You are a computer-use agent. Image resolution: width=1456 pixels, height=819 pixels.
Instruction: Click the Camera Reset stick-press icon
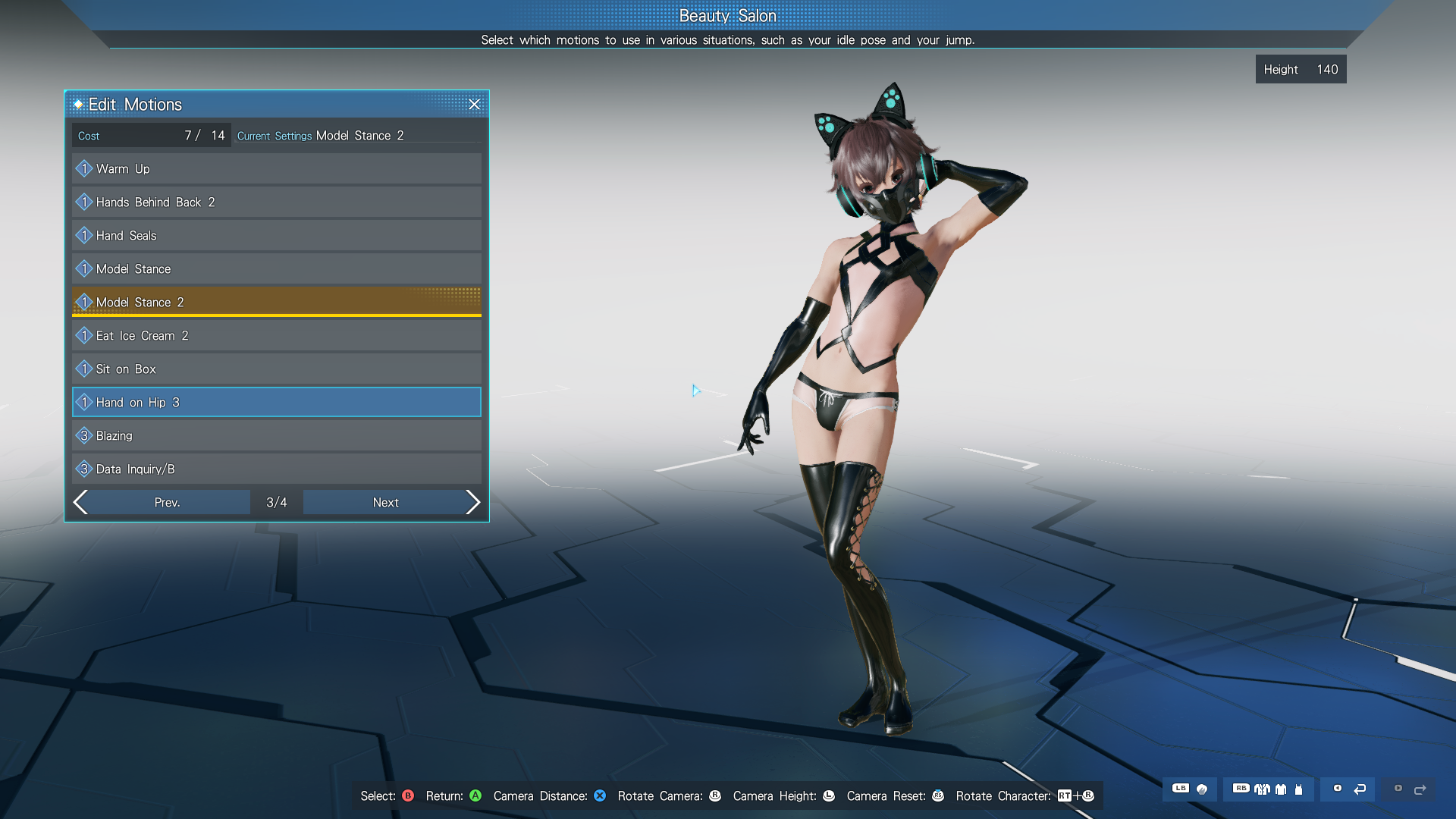(x=938, y=795)
